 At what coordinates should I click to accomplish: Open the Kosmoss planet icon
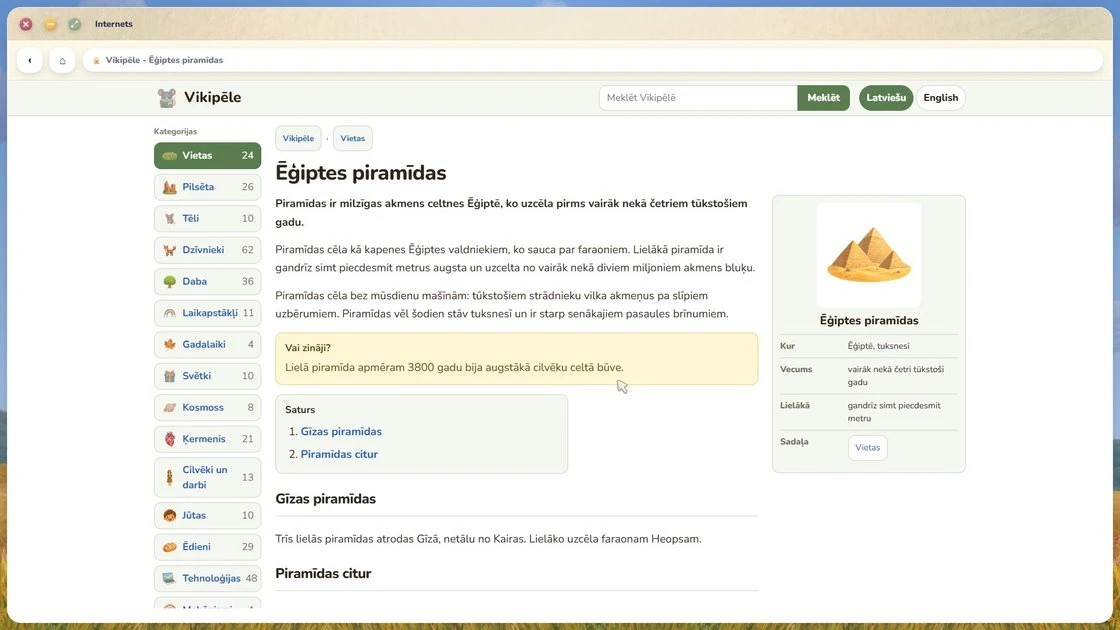click(x=169, y=407)
